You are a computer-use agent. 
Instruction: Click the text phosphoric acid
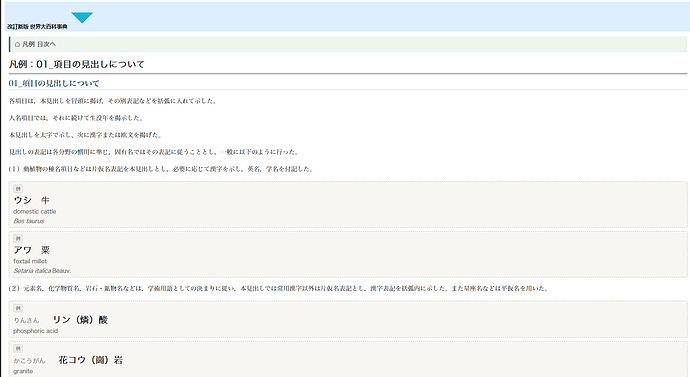point(36,331)
